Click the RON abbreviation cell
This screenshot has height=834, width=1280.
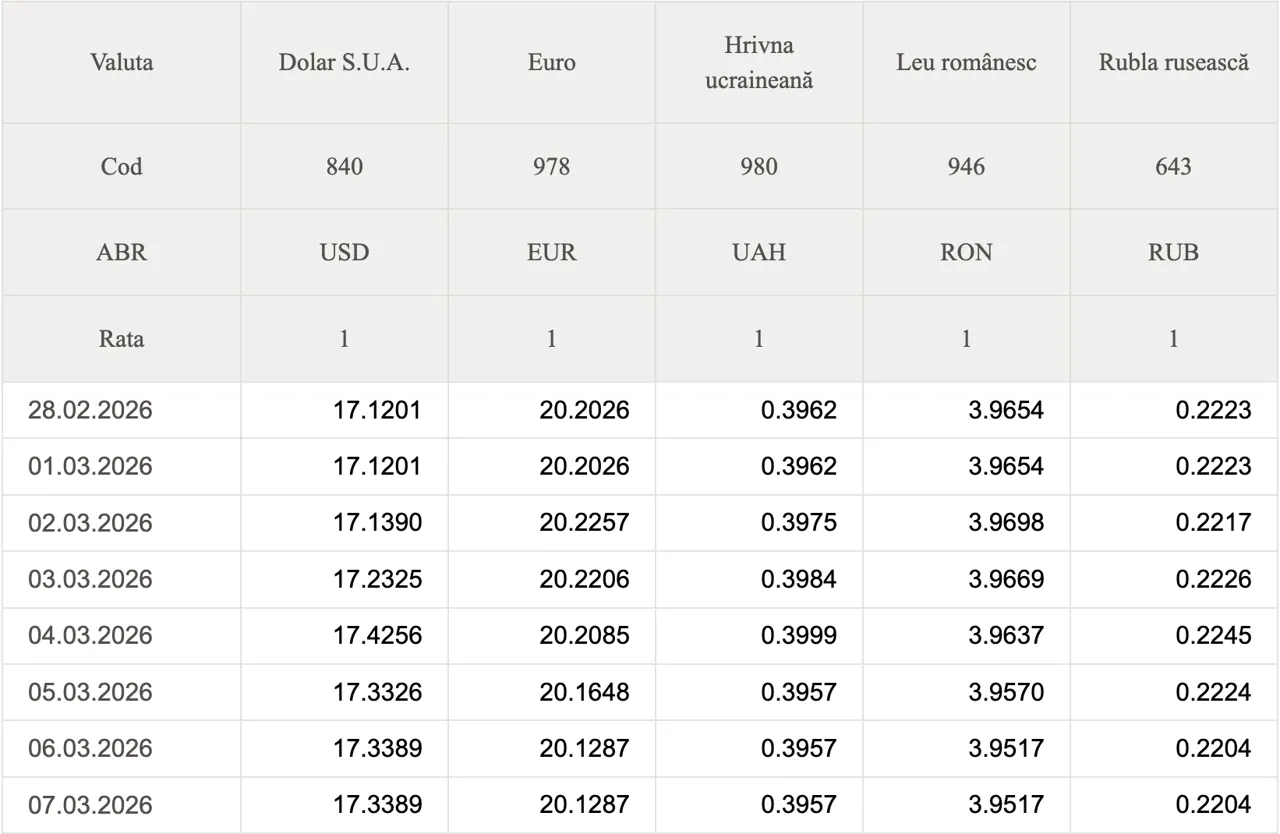[x=966, y=252]
